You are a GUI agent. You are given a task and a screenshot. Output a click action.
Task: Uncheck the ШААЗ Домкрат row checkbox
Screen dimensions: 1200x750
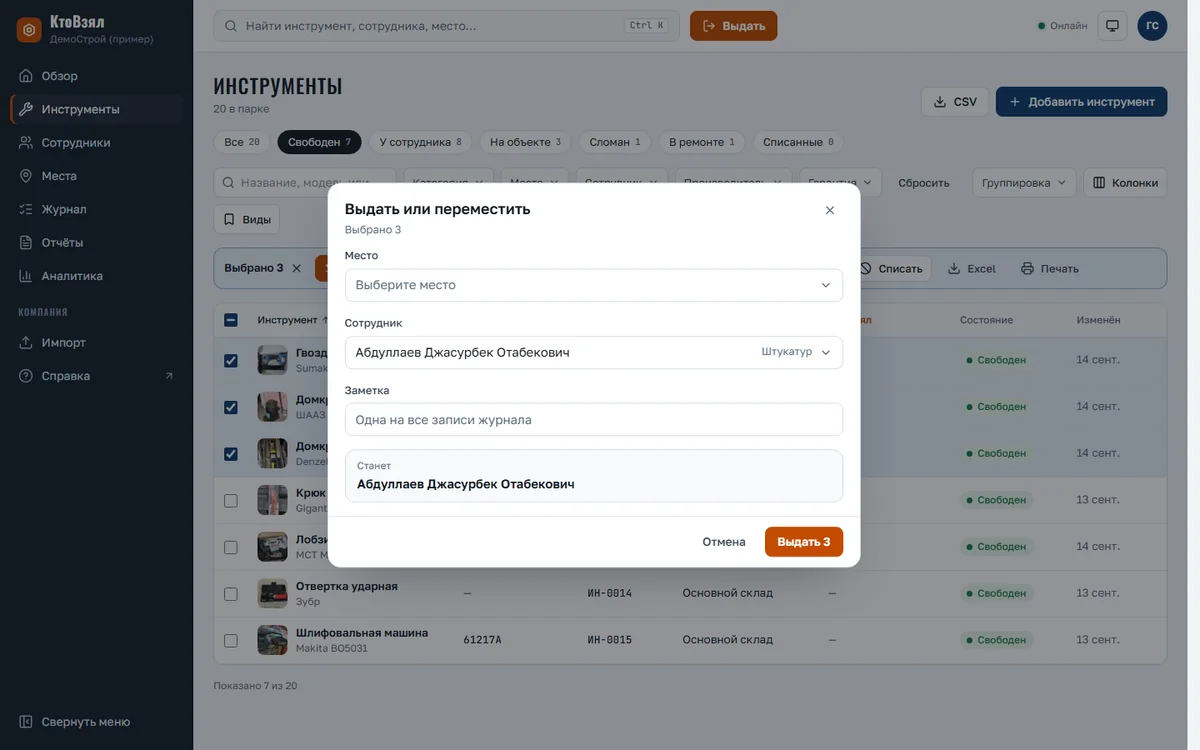[x=231, y=407]
